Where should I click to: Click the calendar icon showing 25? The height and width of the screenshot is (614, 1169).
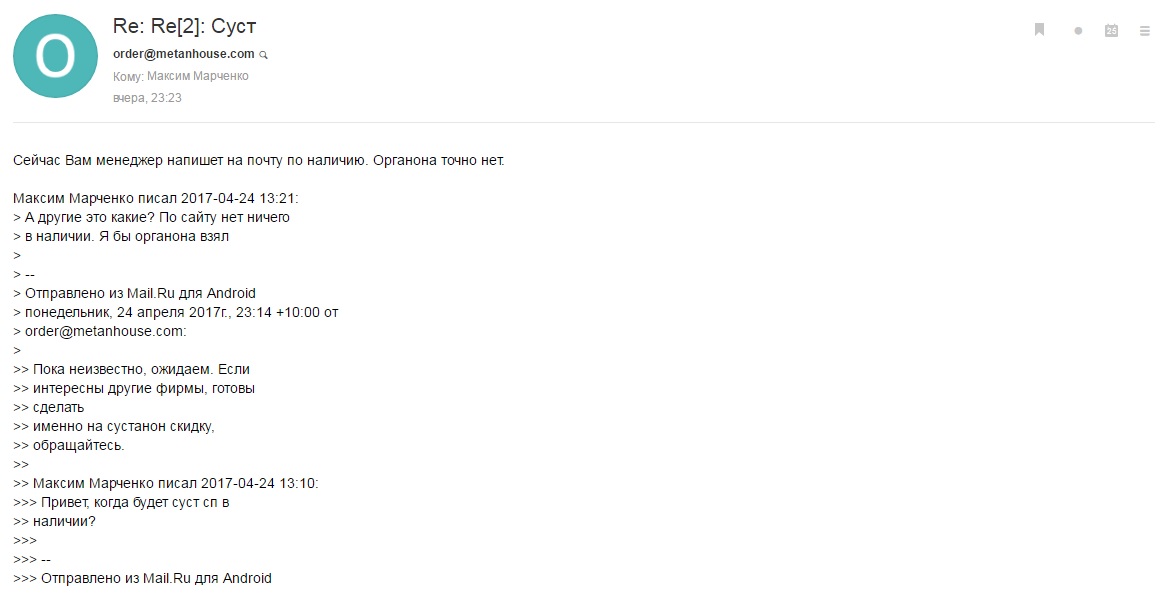pyautogui.click(x=1111, y=30)
